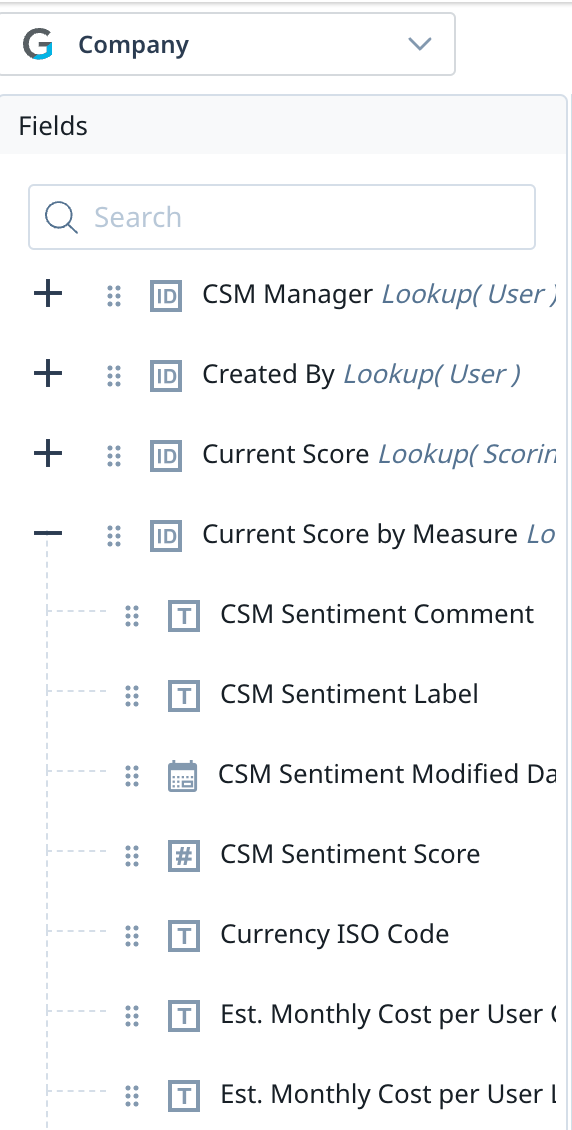Select the Currency ISO Code field
The image size is (572, 1130).
[334, 934]
